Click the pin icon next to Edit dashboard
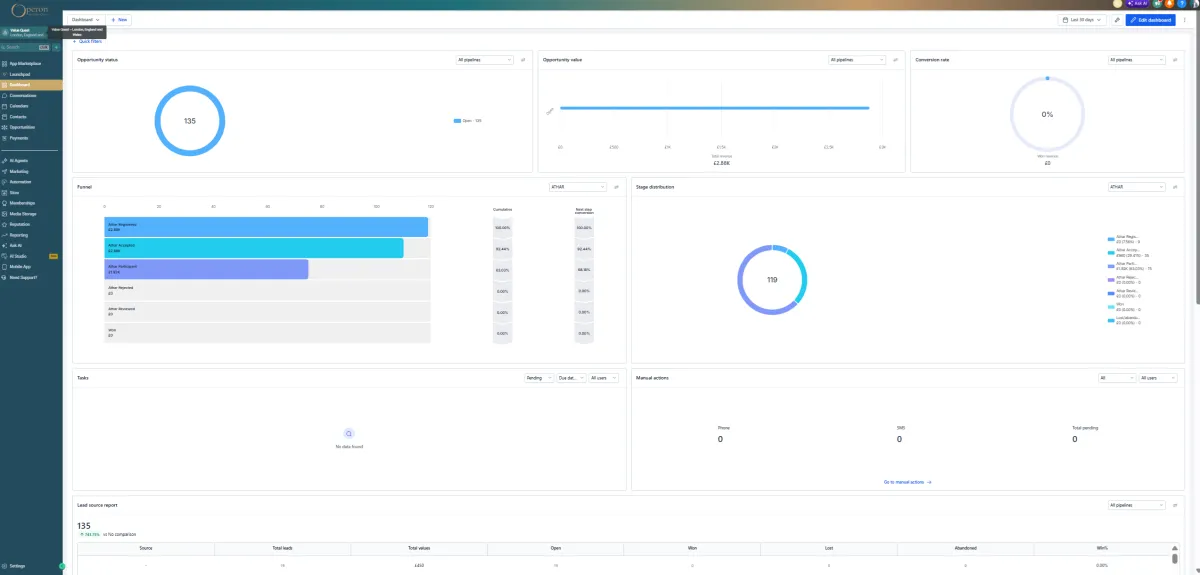The width and height of the screenshot is (1200, 575). point(1117,20)
